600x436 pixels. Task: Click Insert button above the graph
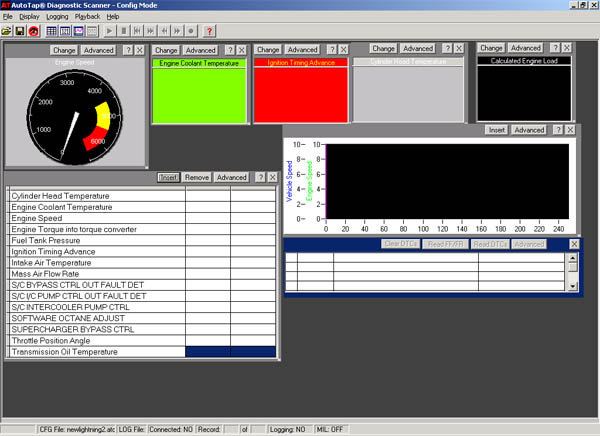[x=497, y=130]
